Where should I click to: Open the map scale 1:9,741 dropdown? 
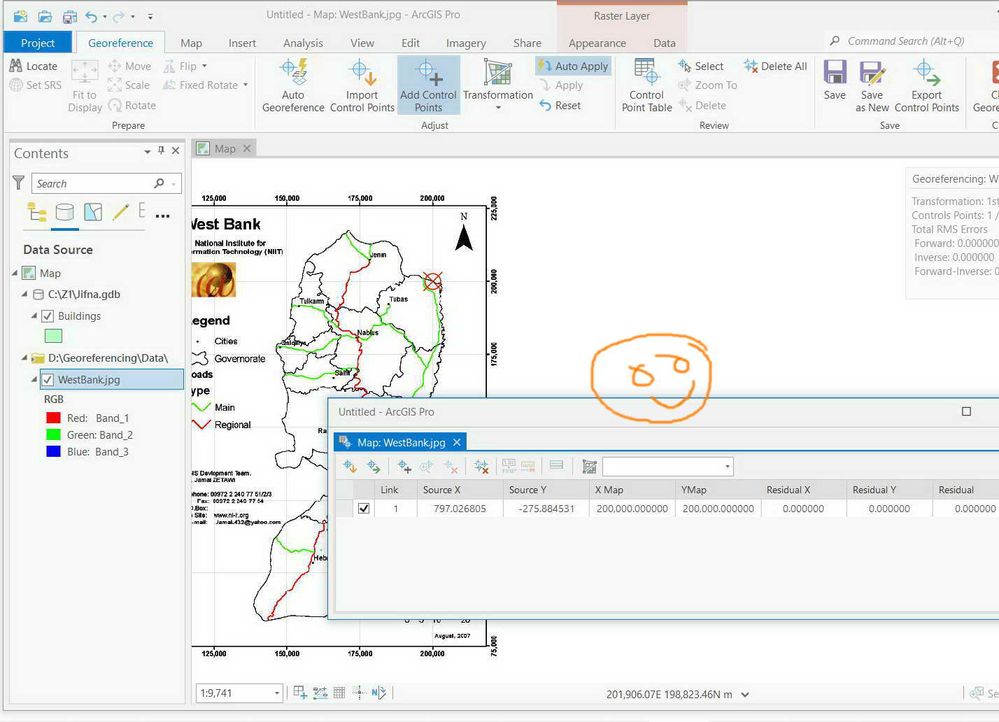click(277, 693)
